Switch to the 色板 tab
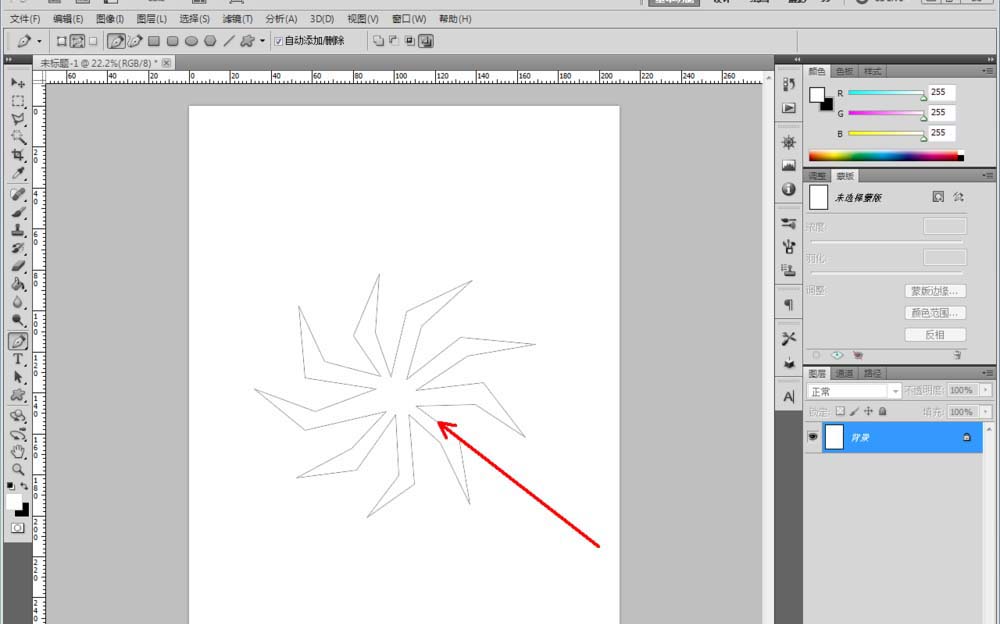Image resolution: width=1000 pixels, height=624 pixels. coord(844,71)
